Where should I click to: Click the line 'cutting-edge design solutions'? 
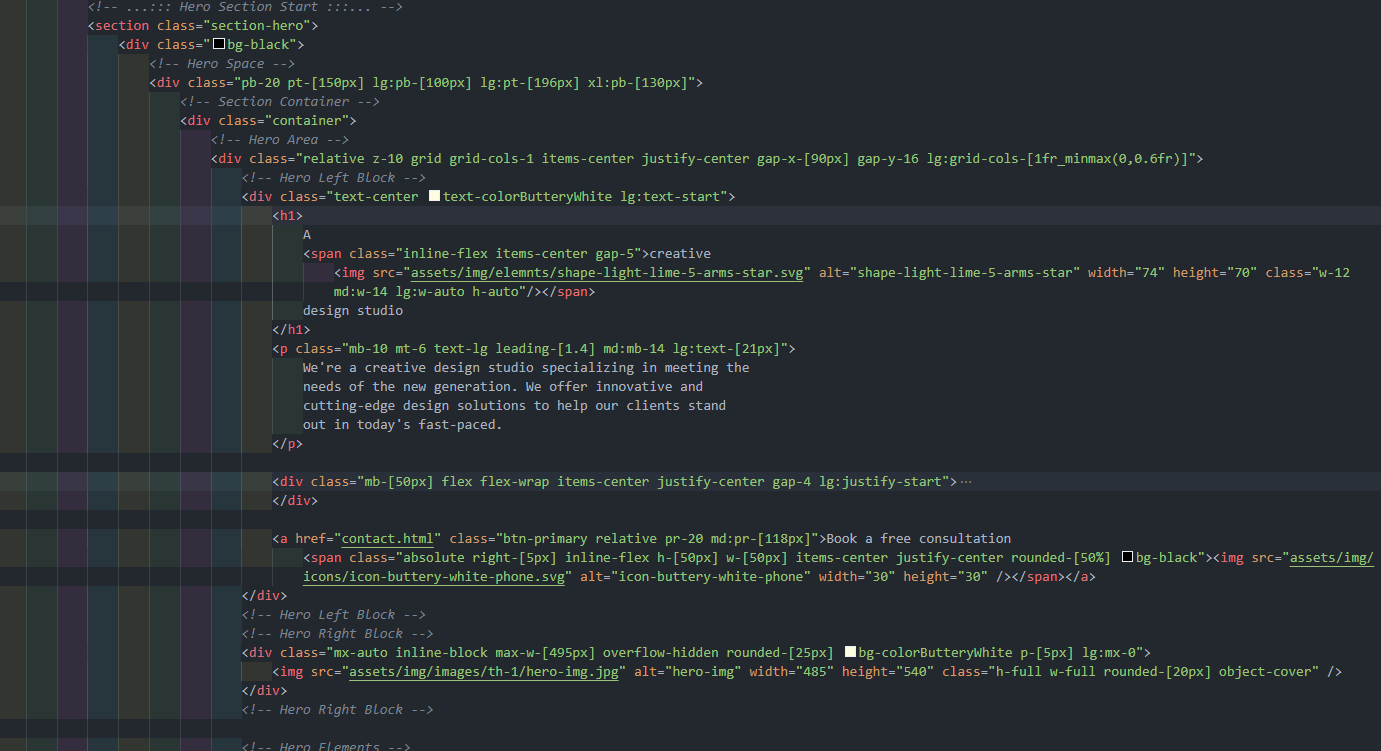point(514,406)
